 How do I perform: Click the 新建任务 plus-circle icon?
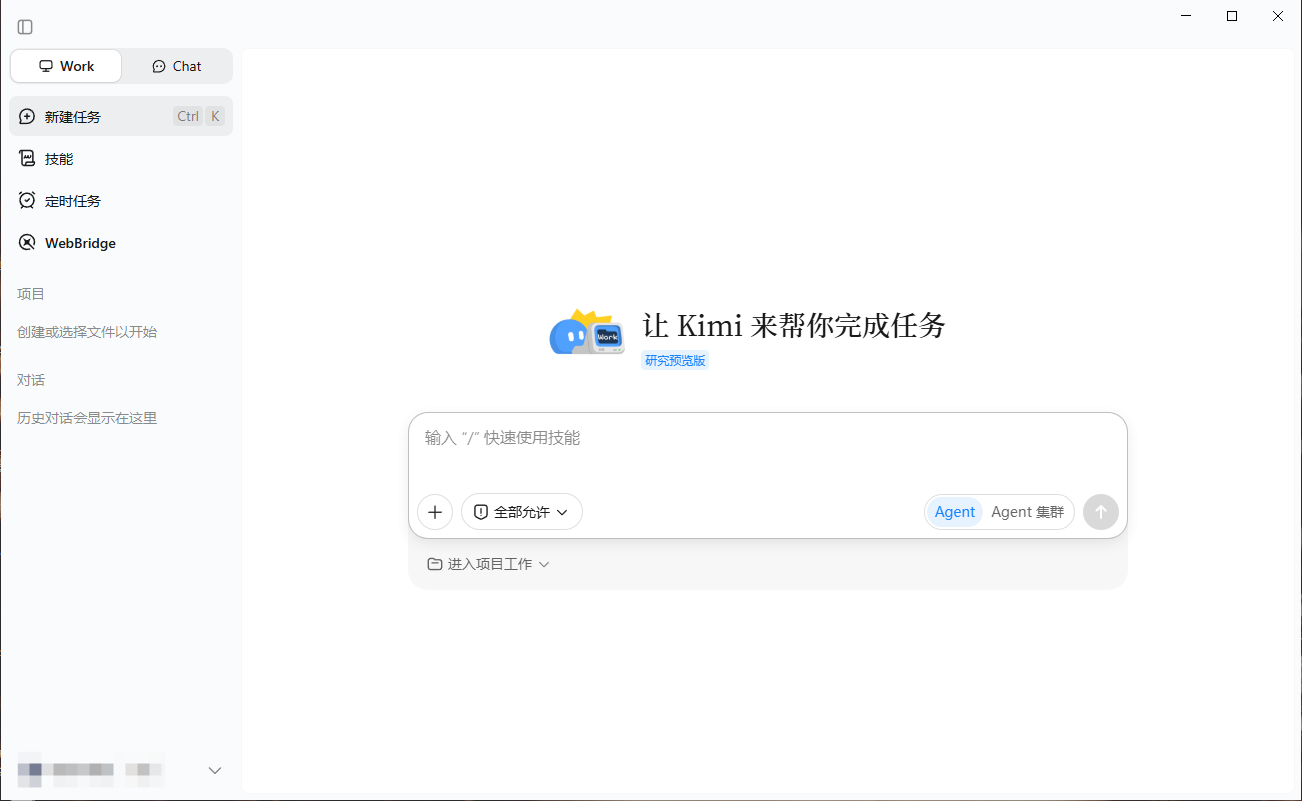[x=27, y=116]
